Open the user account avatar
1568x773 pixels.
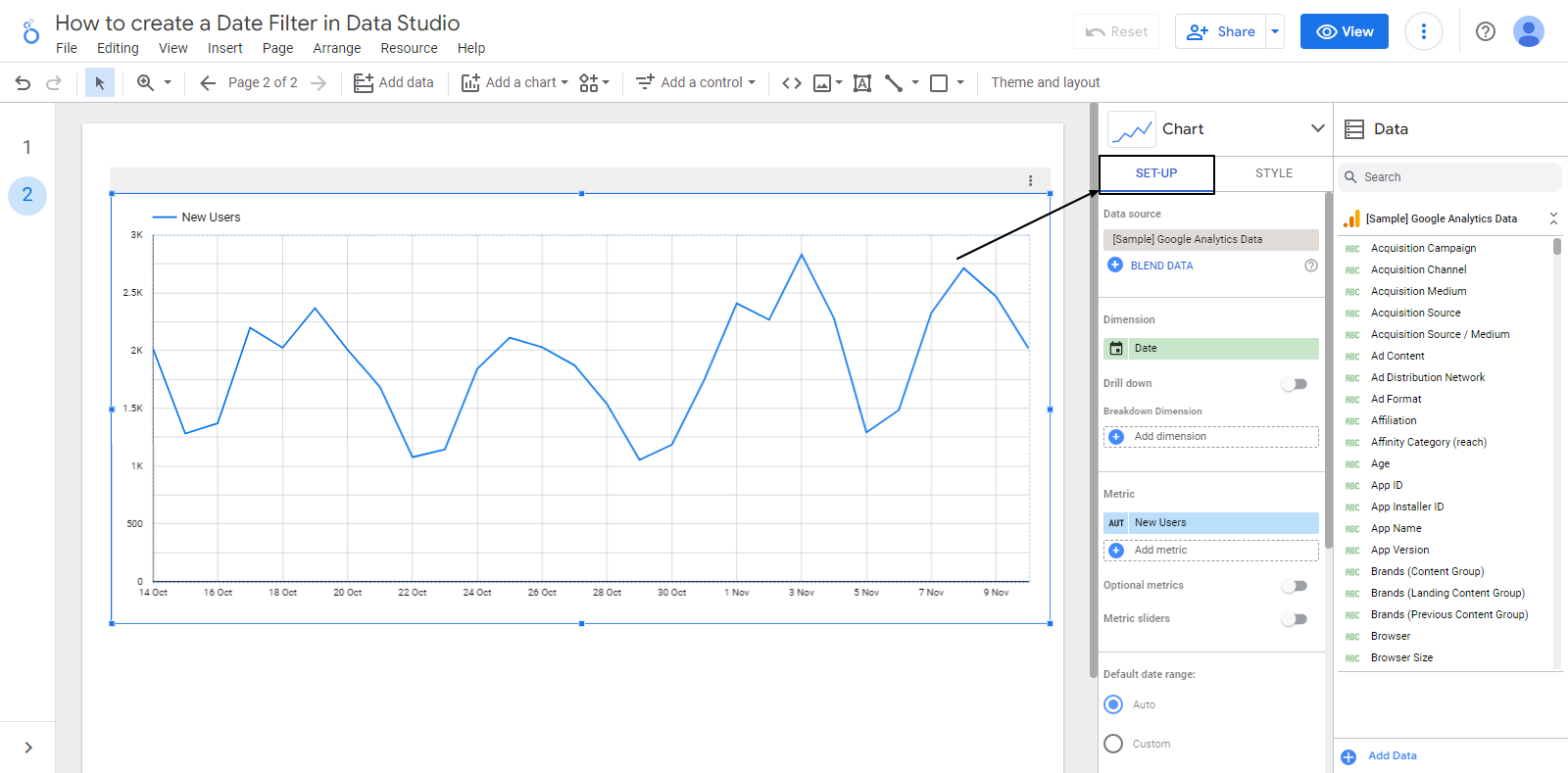(1529, 31)
